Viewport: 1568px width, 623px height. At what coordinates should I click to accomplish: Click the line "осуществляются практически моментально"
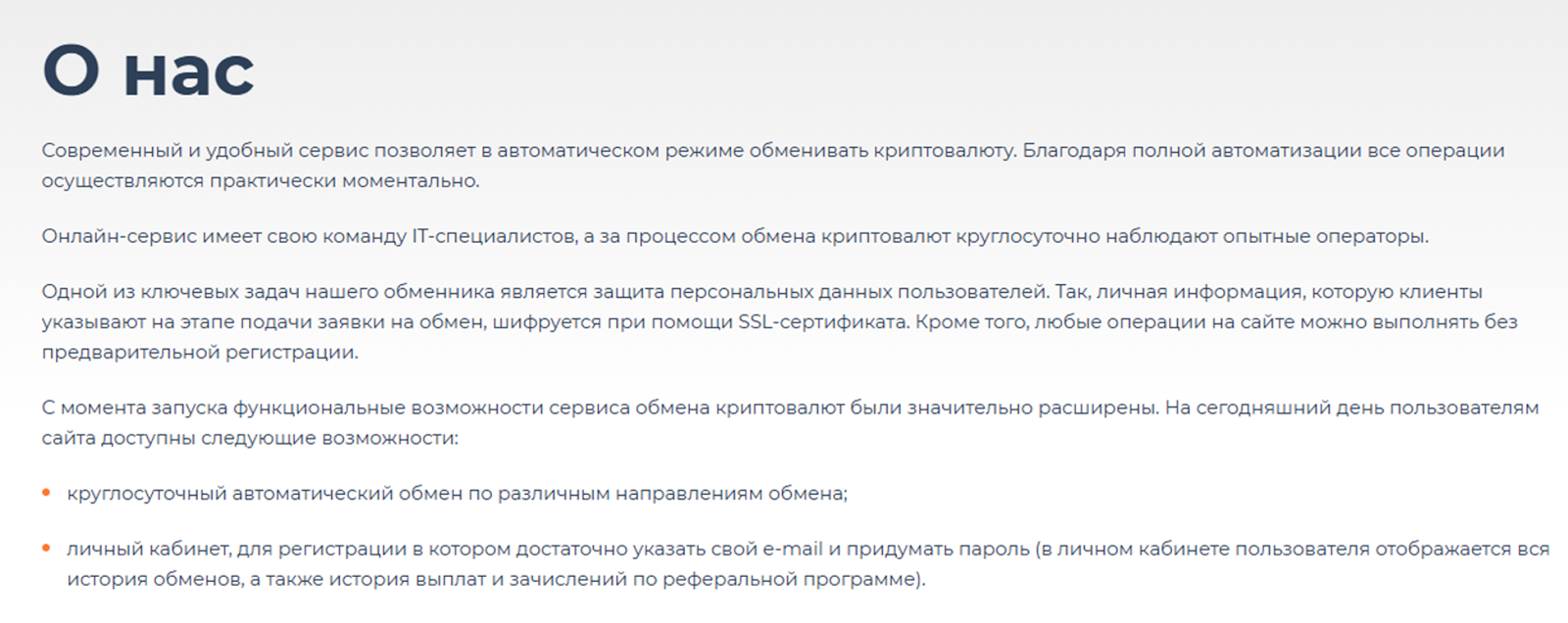[260, 181]
